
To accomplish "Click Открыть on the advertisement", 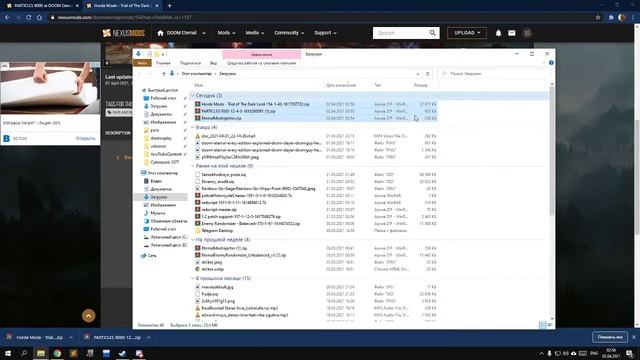I will pos(85,138).
